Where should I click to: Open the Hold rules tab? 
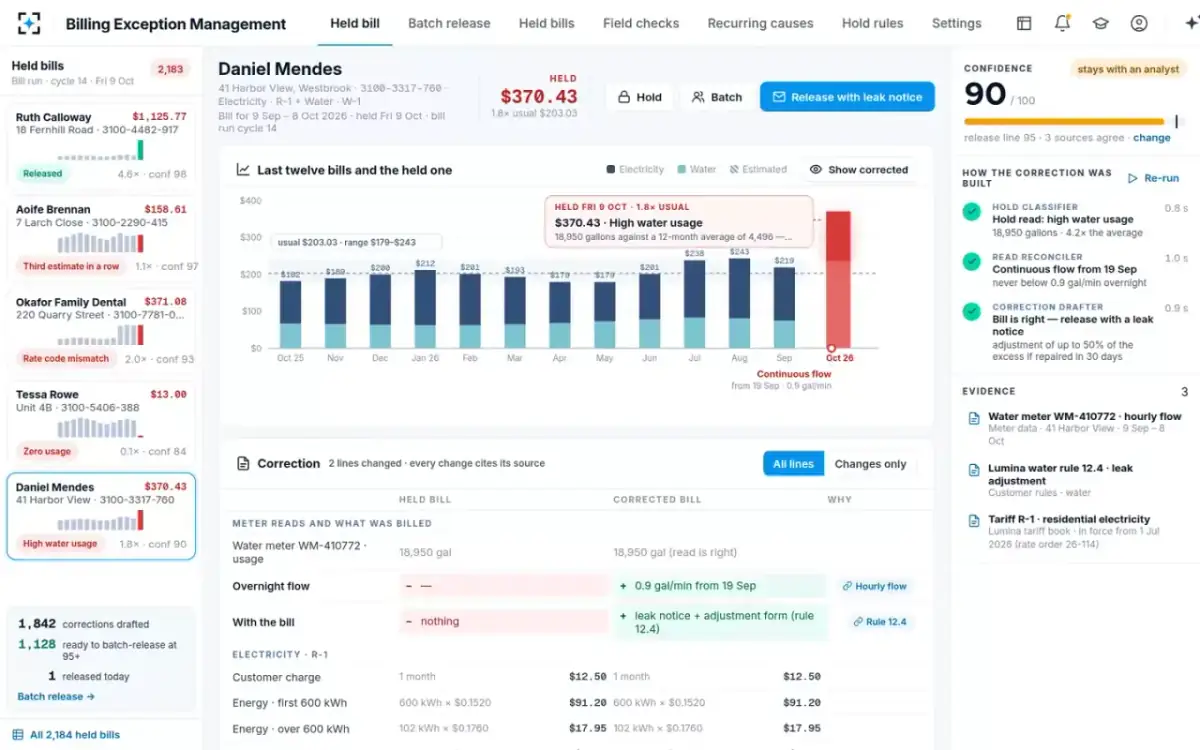coord(872,23)
